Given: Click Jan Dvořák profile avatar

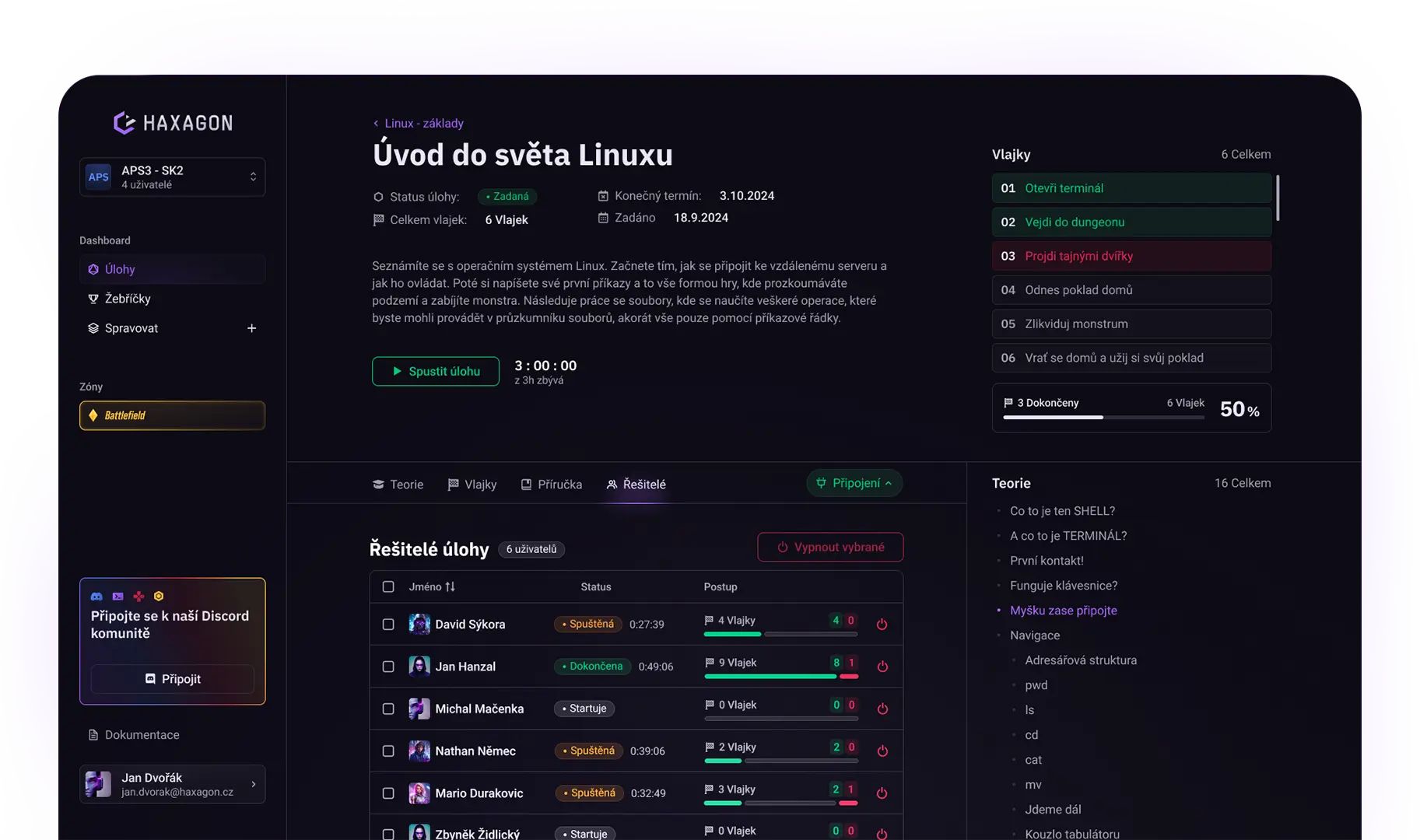Looking at the screenshot, I should pyautogui.click(x=99, y=784).
